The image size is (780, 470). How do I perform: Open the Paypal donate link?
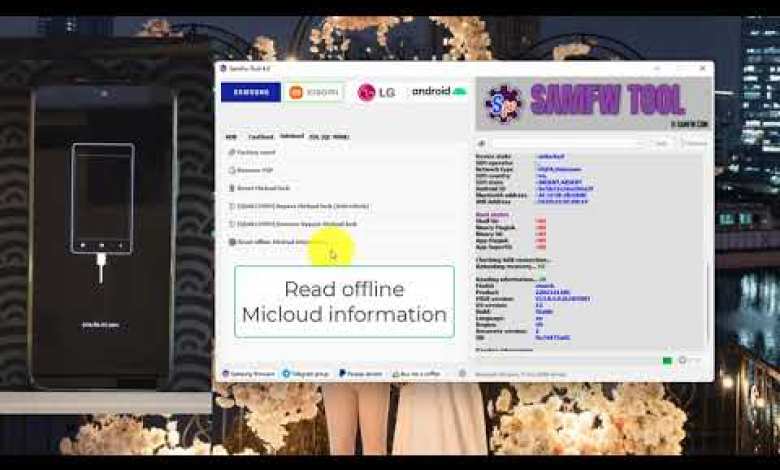[365, 374]
